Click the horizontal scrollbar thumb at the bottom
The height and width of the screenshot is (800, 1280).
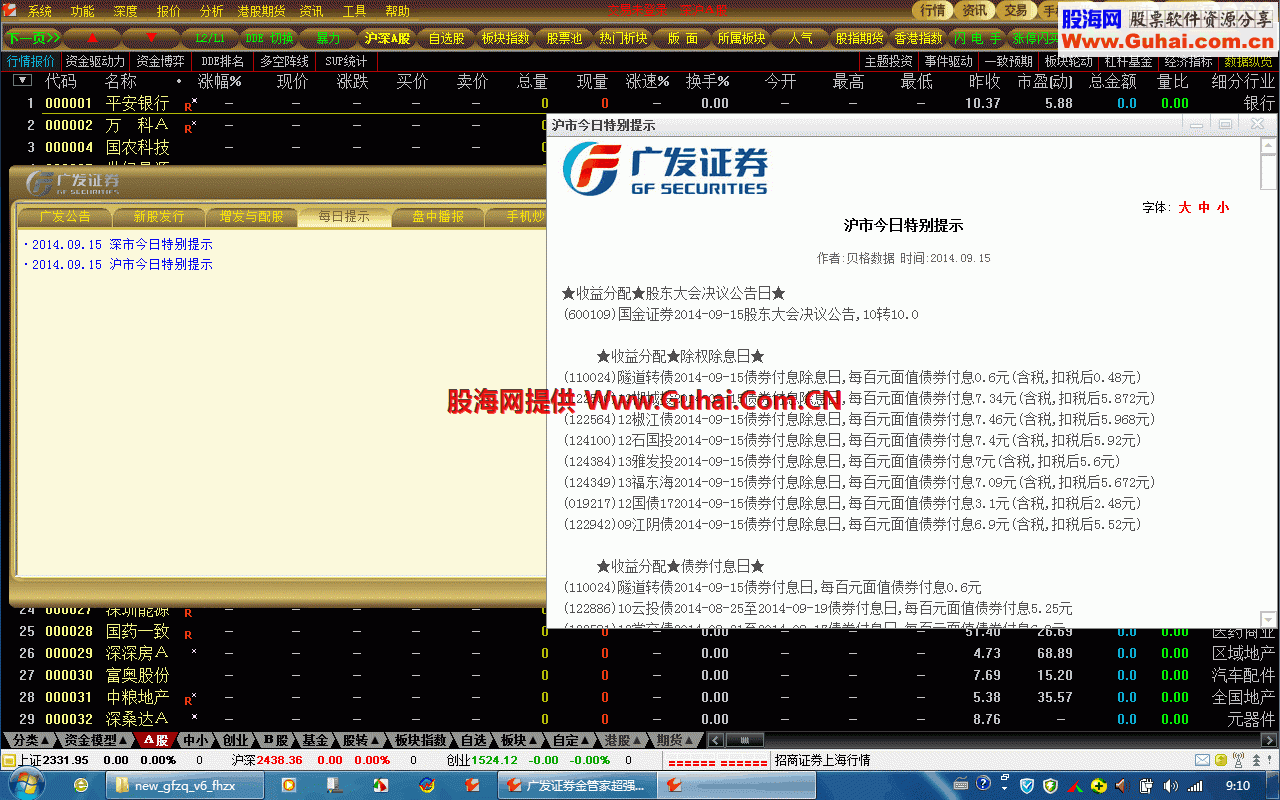click(x=744, y=740)
